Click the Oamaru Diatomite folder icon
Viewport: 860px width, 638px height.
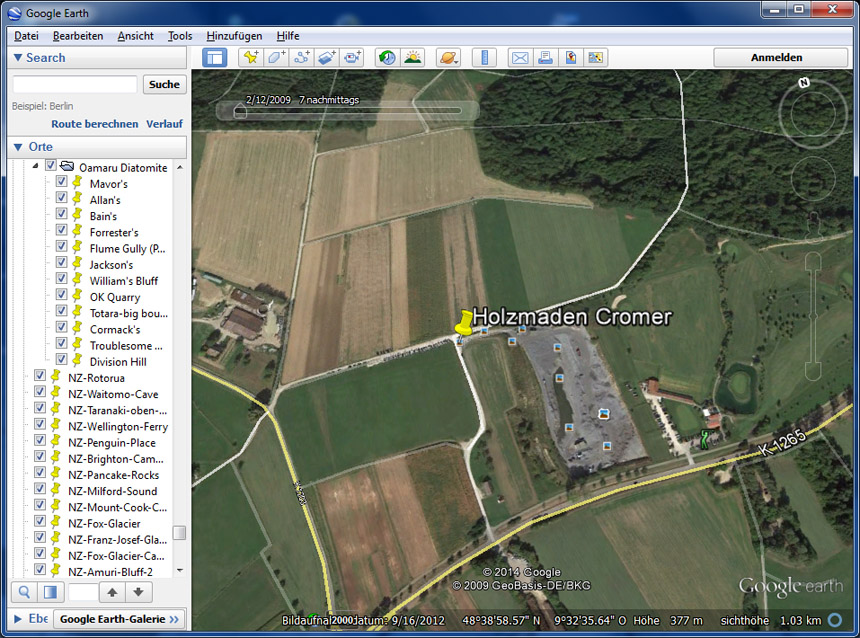point(67,166)
